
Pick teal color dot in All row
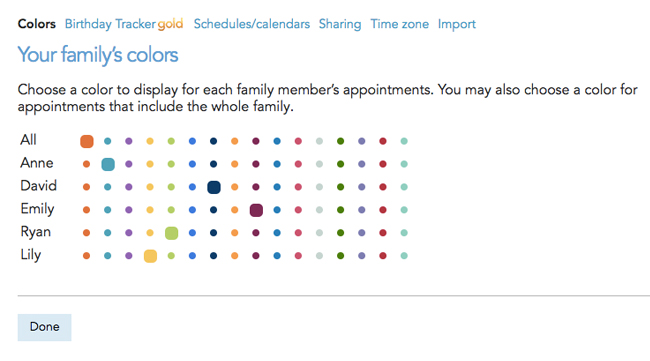(107, 141)
